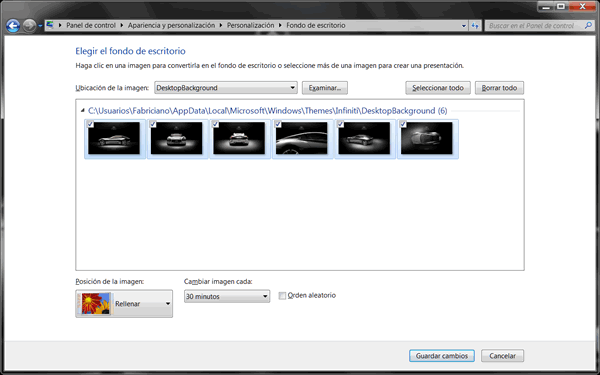Uncheck the fourth close-up wallpaper checkbox
Viewport: 600px width, 375px height.
(x=278, y=124)
